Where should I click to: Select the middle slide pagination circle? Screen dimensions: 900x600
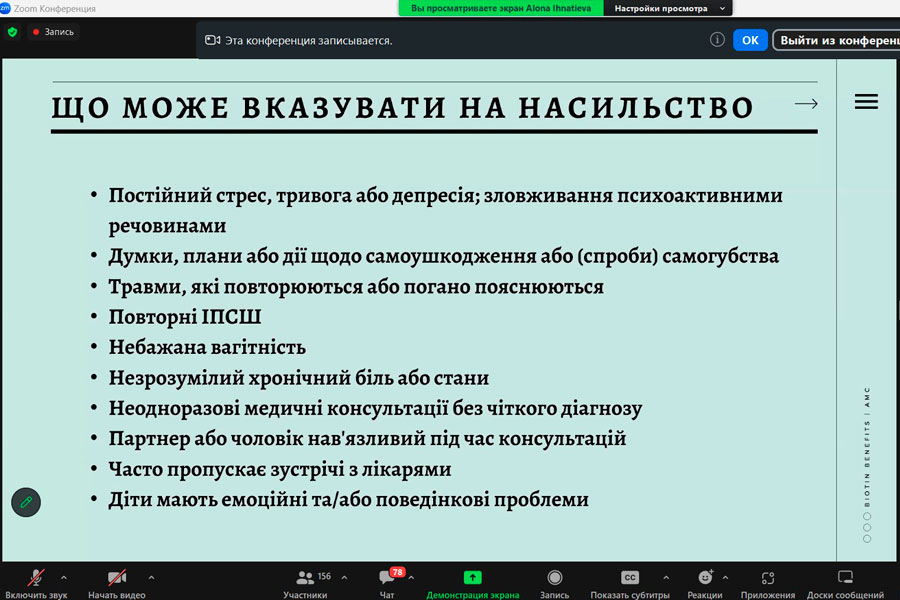(x=867, y=528)
